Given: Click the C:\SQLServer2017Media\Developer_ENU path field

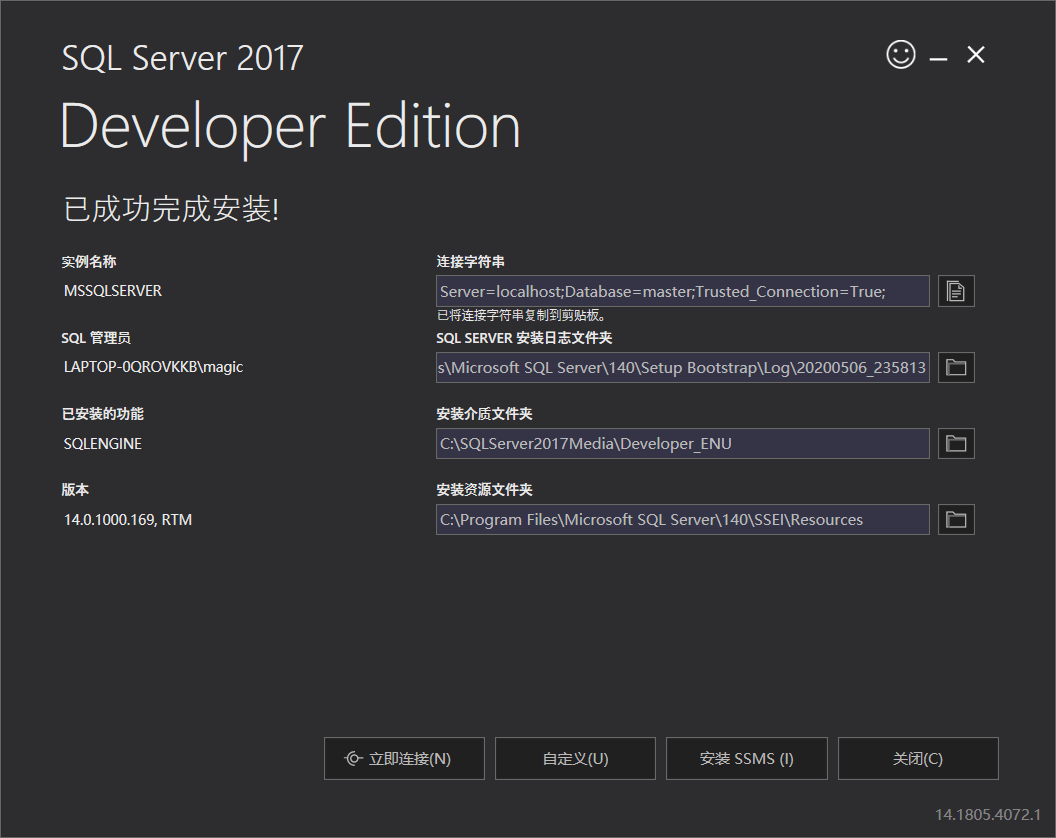Looking at the screenshot, I should pos(683,443).
